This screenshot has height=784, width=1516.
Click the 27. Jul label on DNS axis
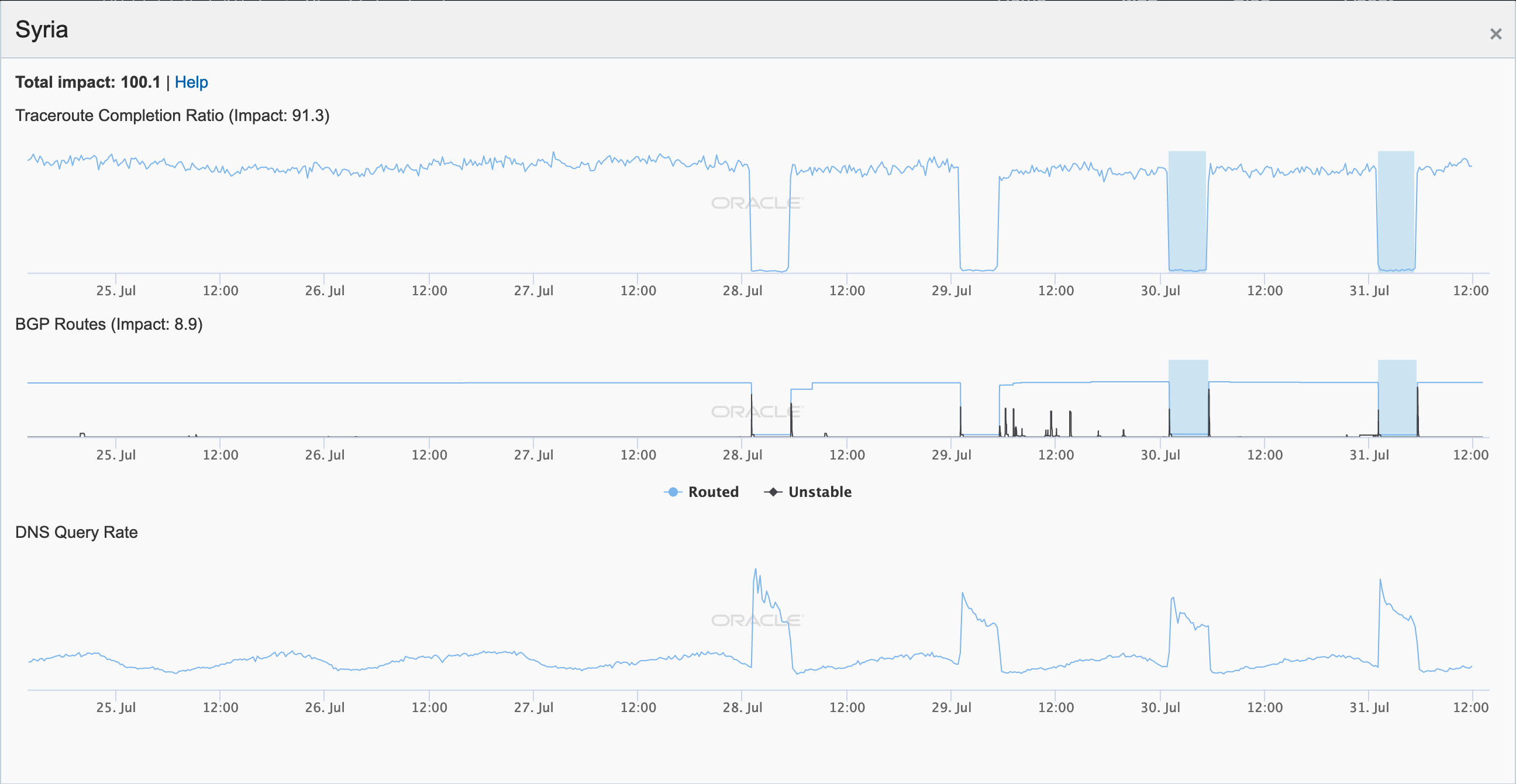click(x=533, y=707)
